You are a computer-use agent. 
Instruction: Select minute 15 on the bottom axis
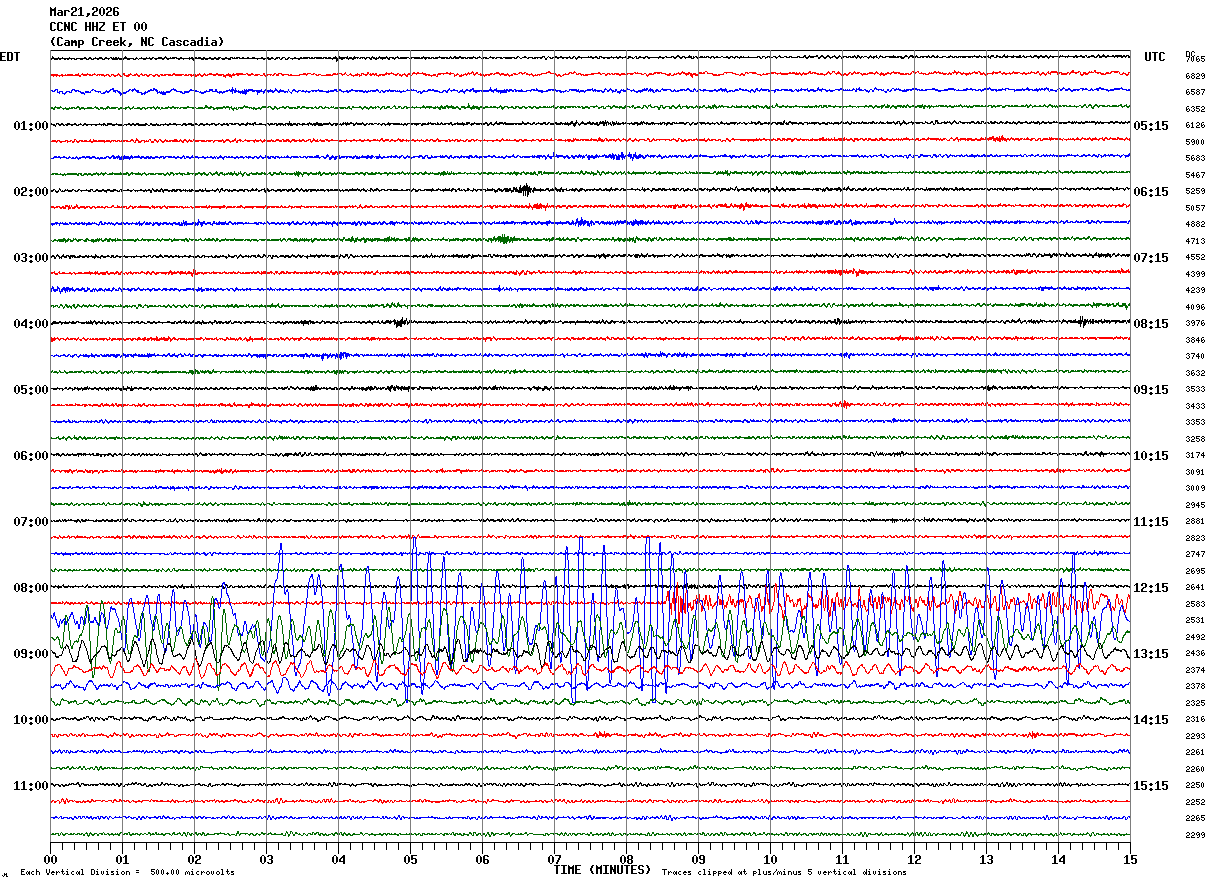pyautogui.click(x=1129, y=859)
